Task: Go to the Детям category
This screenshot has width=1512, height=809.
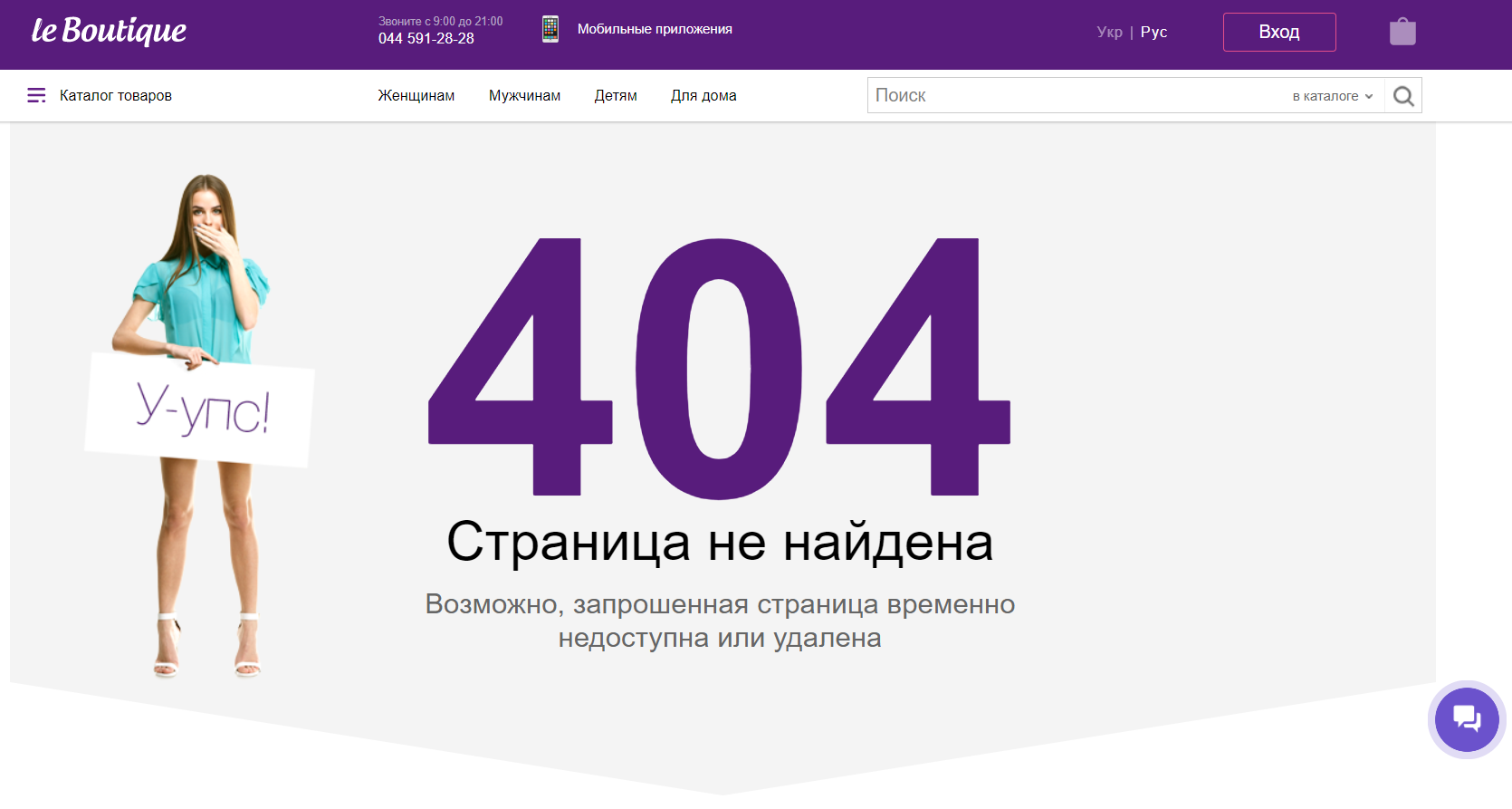Action: 616,95
